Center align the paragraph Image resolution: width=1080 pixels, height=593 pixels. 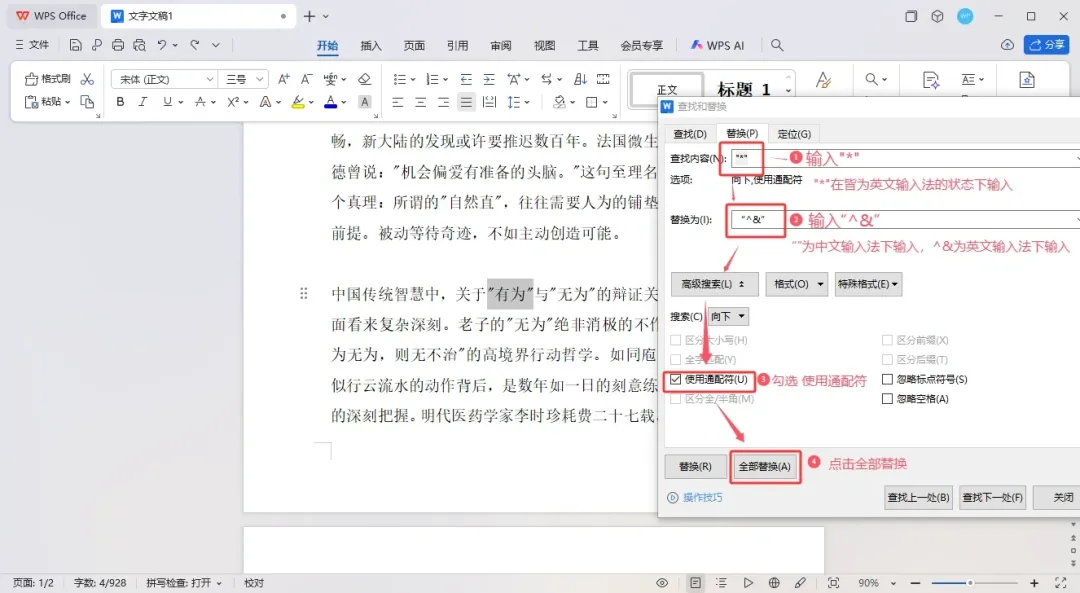[420, 103]
